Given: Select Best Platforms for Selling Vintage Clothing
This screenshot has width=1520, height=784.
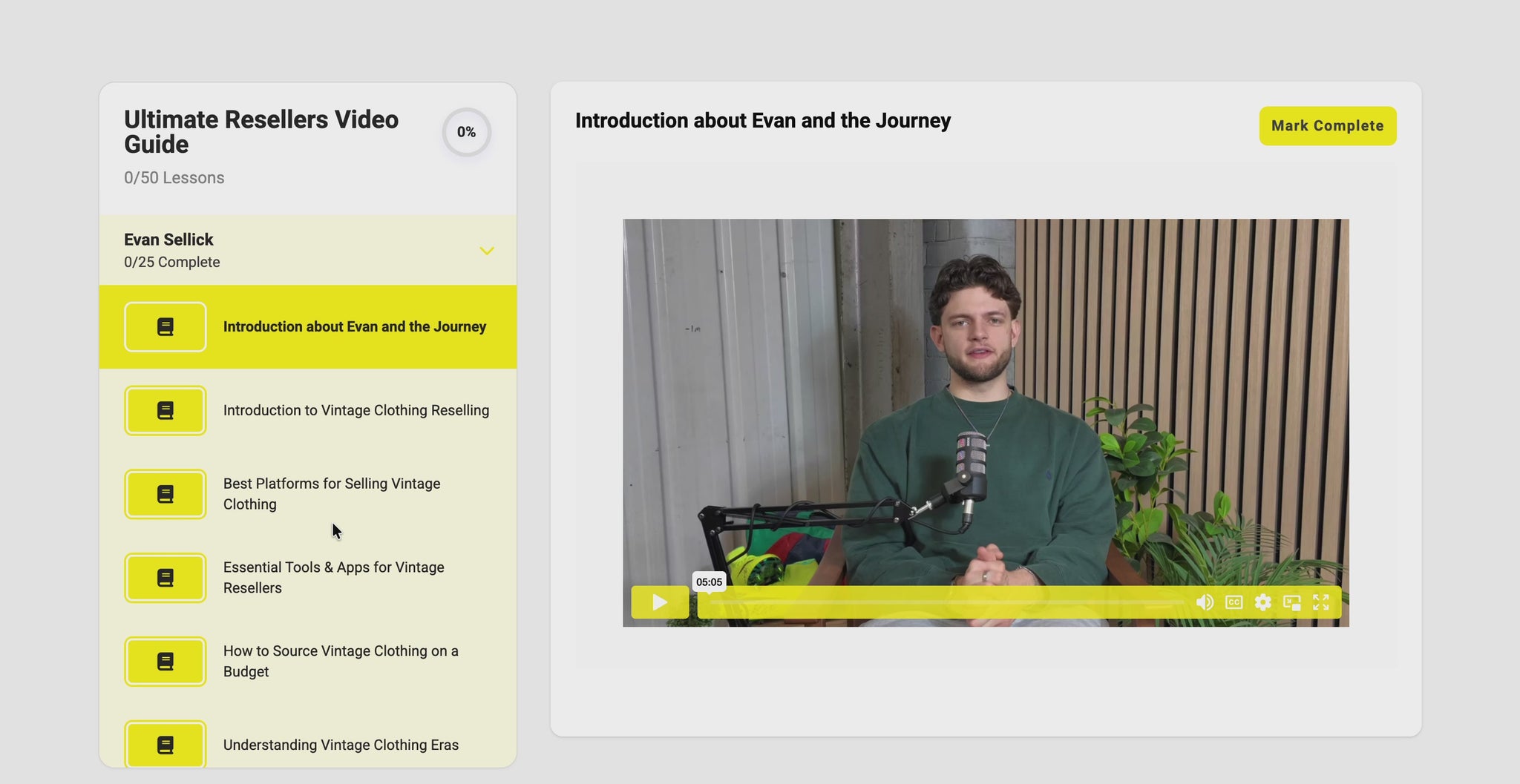Looking at the screenshot, I should [331, 494].
